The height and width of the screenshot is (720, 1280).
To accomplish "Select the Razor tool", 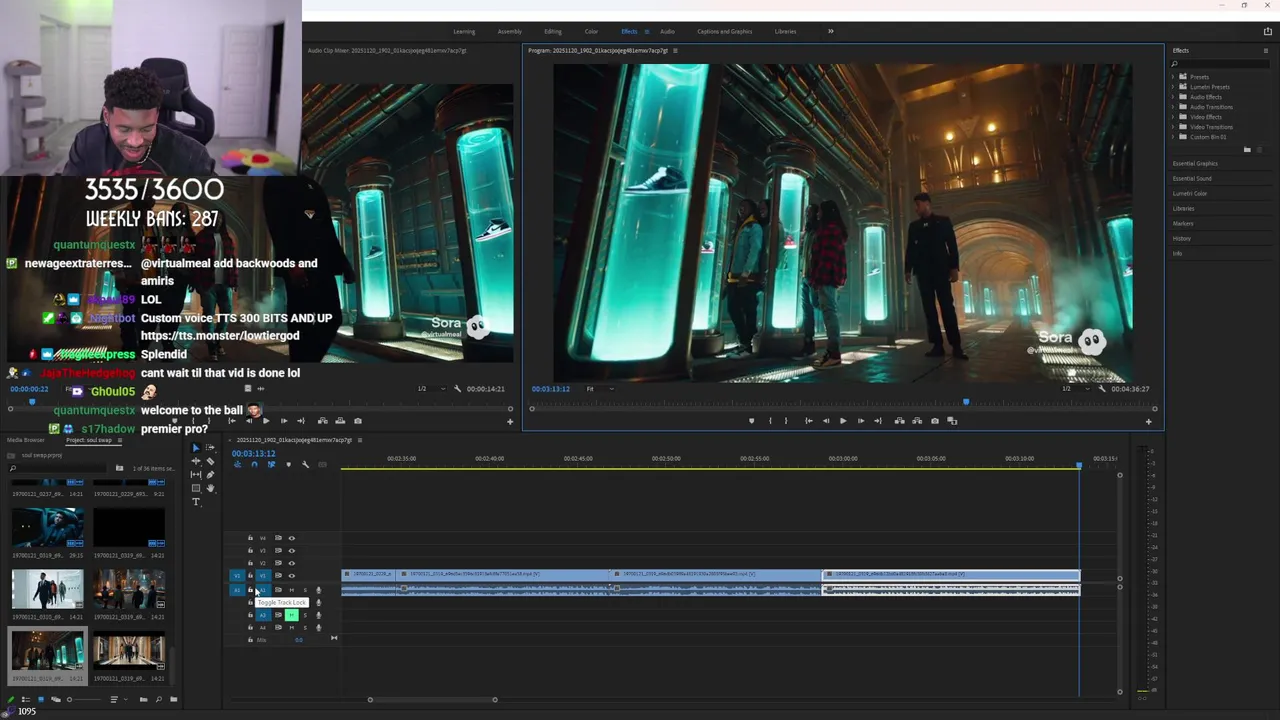I will (x=210, y=461).
